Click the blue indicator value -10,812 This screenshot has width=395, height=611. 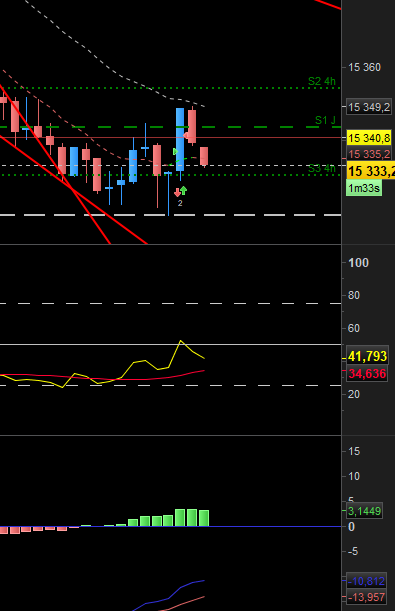tap(366, 581)
